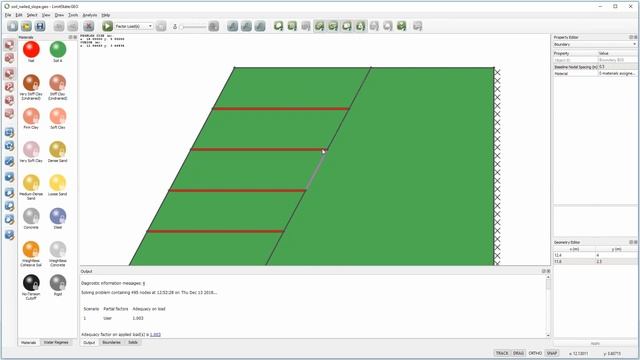Click the 2.5 y-coordinate cell in Geometry Editor
This screenshot has height=360, width=640.
(616, 262)
